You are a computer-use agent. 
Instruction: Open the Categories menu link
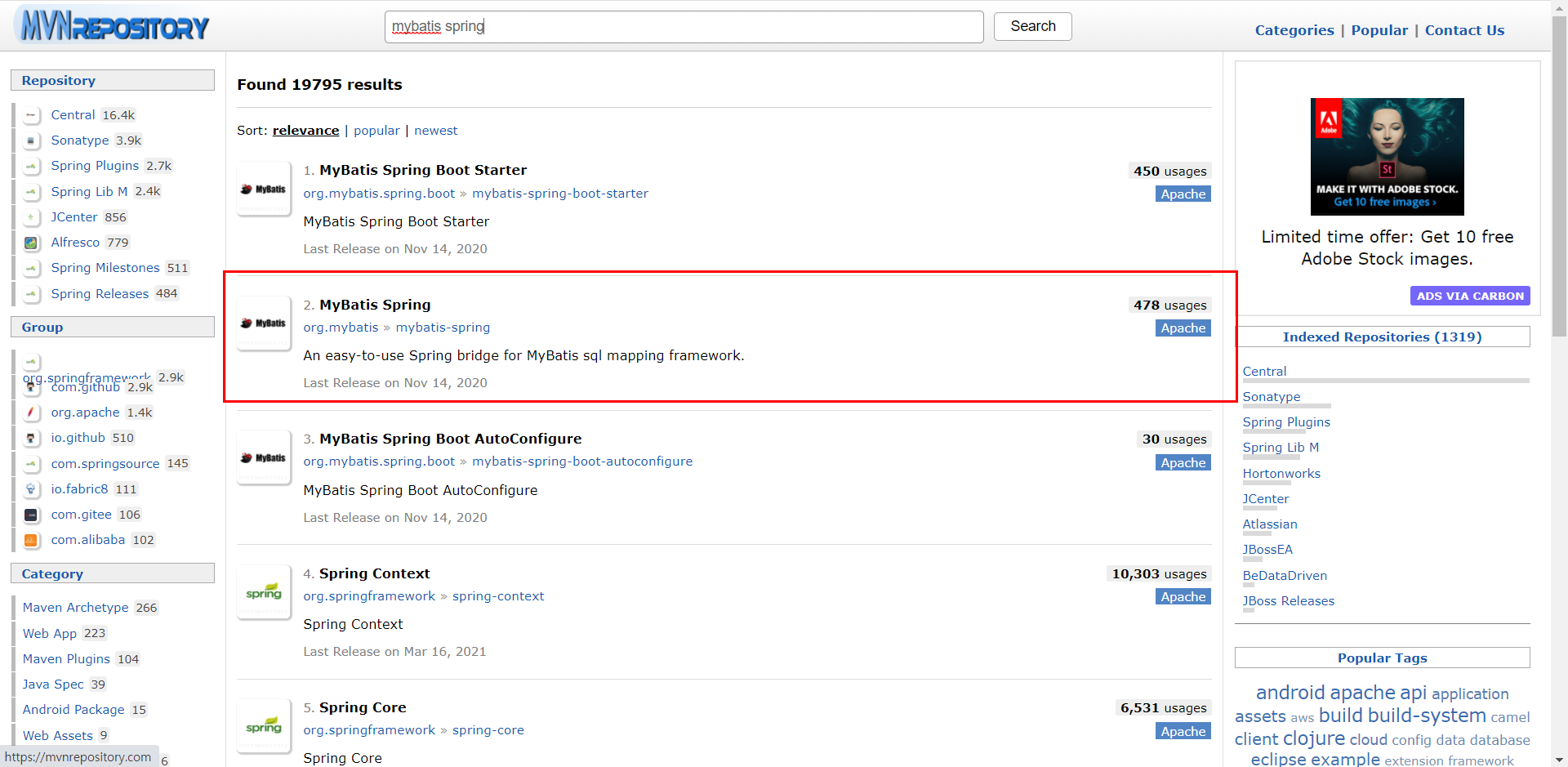1294,30
